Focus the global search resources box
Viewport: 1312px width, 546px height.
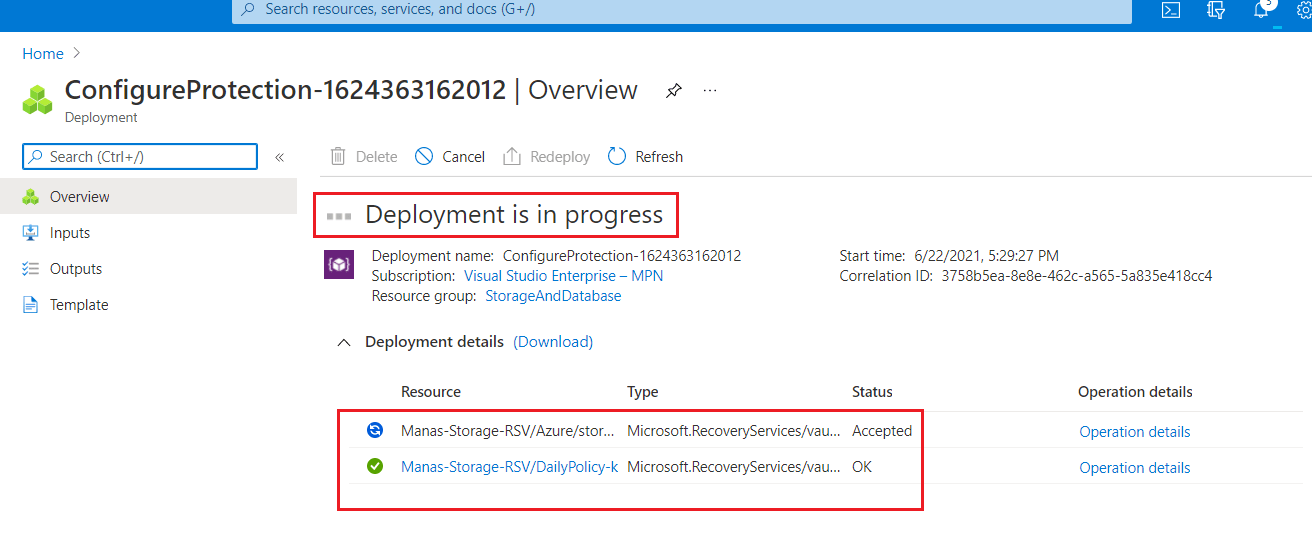682,10
